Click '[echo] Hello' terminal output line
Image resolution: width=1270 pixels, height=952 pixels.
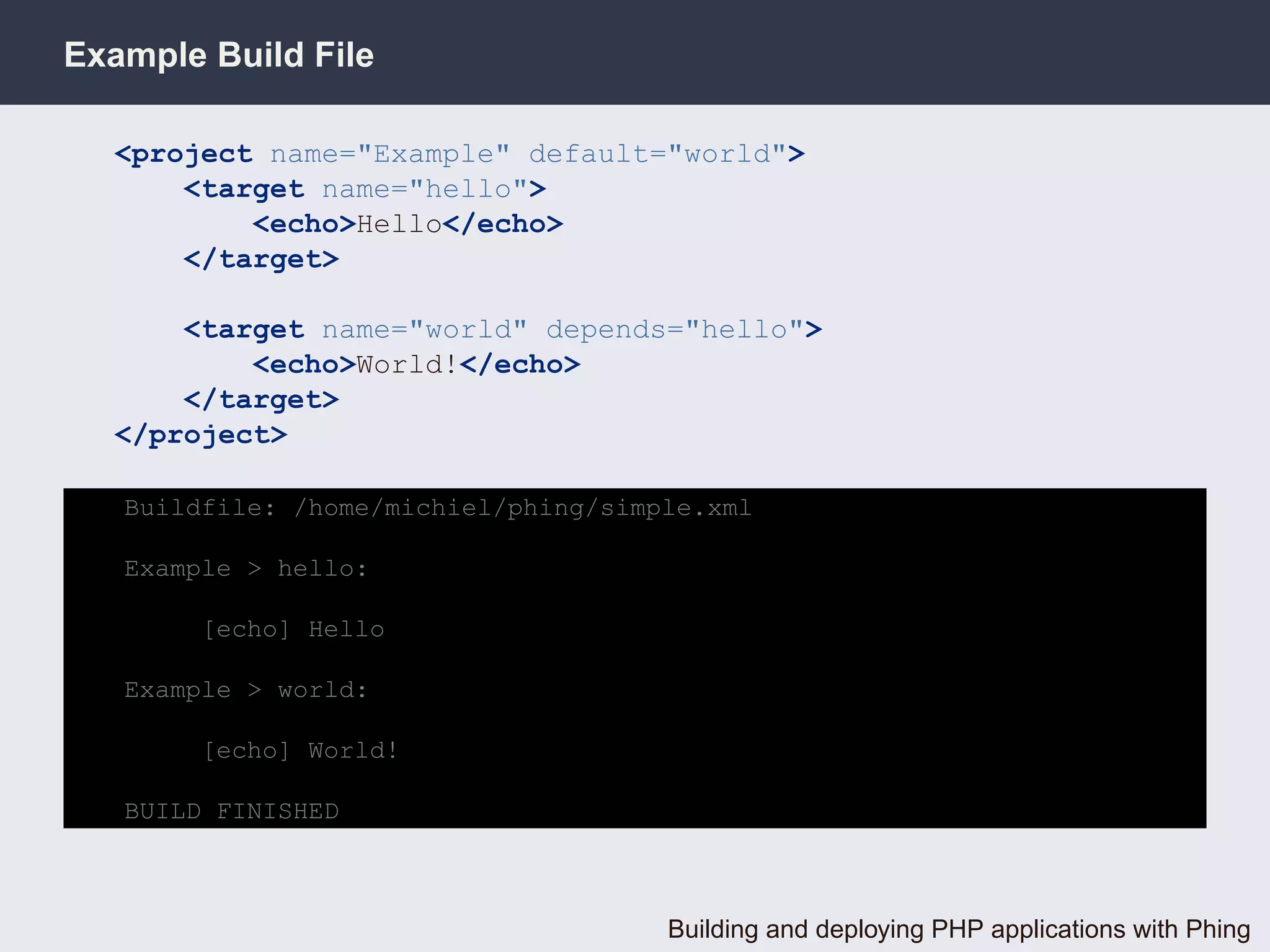click(294, 629)
